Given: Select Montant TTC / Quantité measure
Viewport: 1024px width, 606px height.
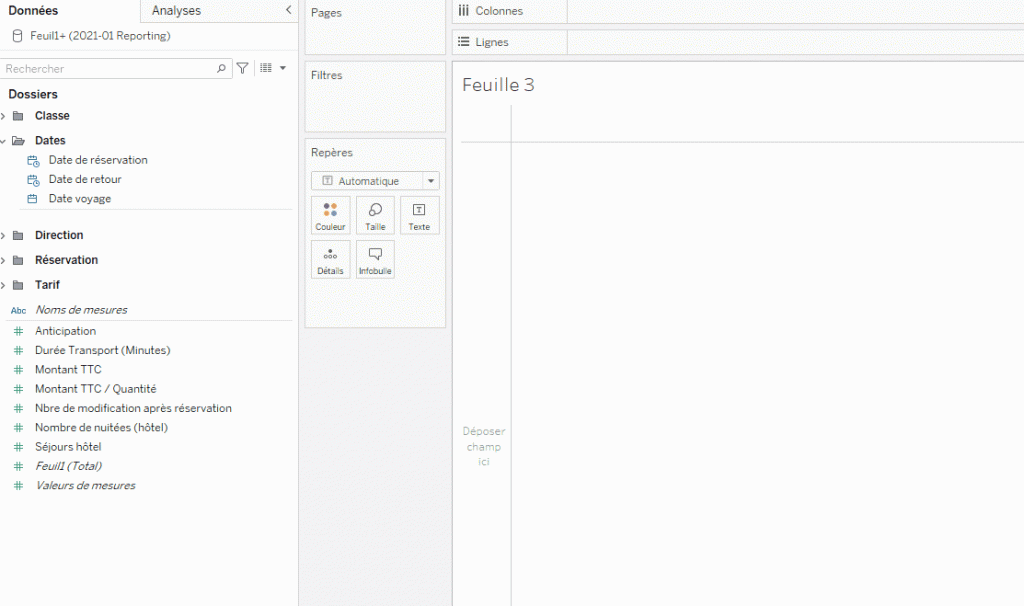Looking at the screenshot, I should coord(95,389).
